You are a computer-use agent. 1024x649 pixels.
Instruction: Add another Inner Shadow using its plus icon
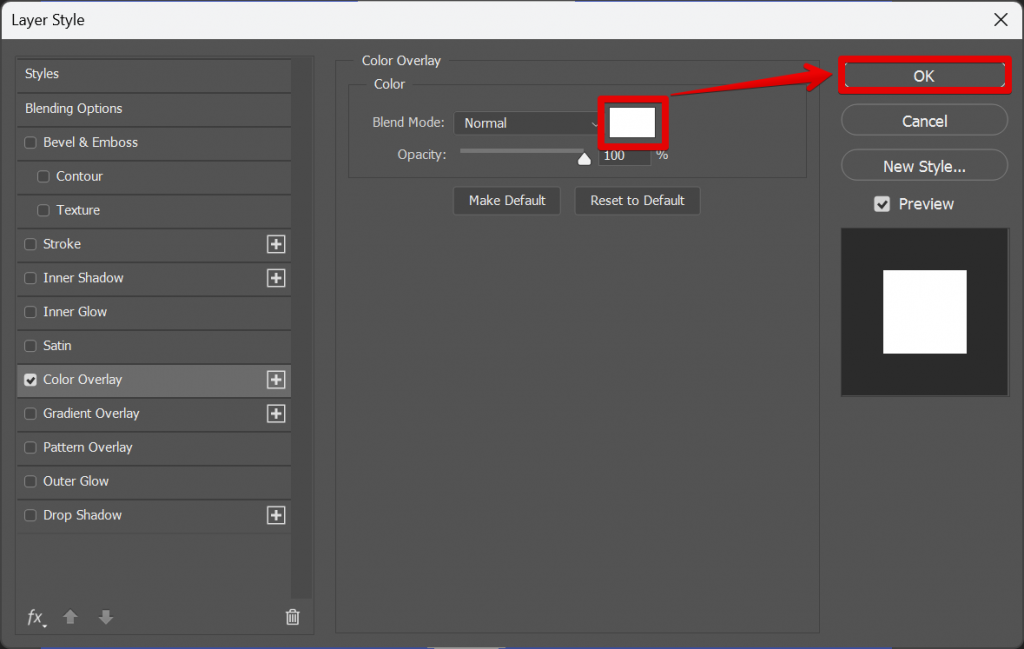coord(276,278)
